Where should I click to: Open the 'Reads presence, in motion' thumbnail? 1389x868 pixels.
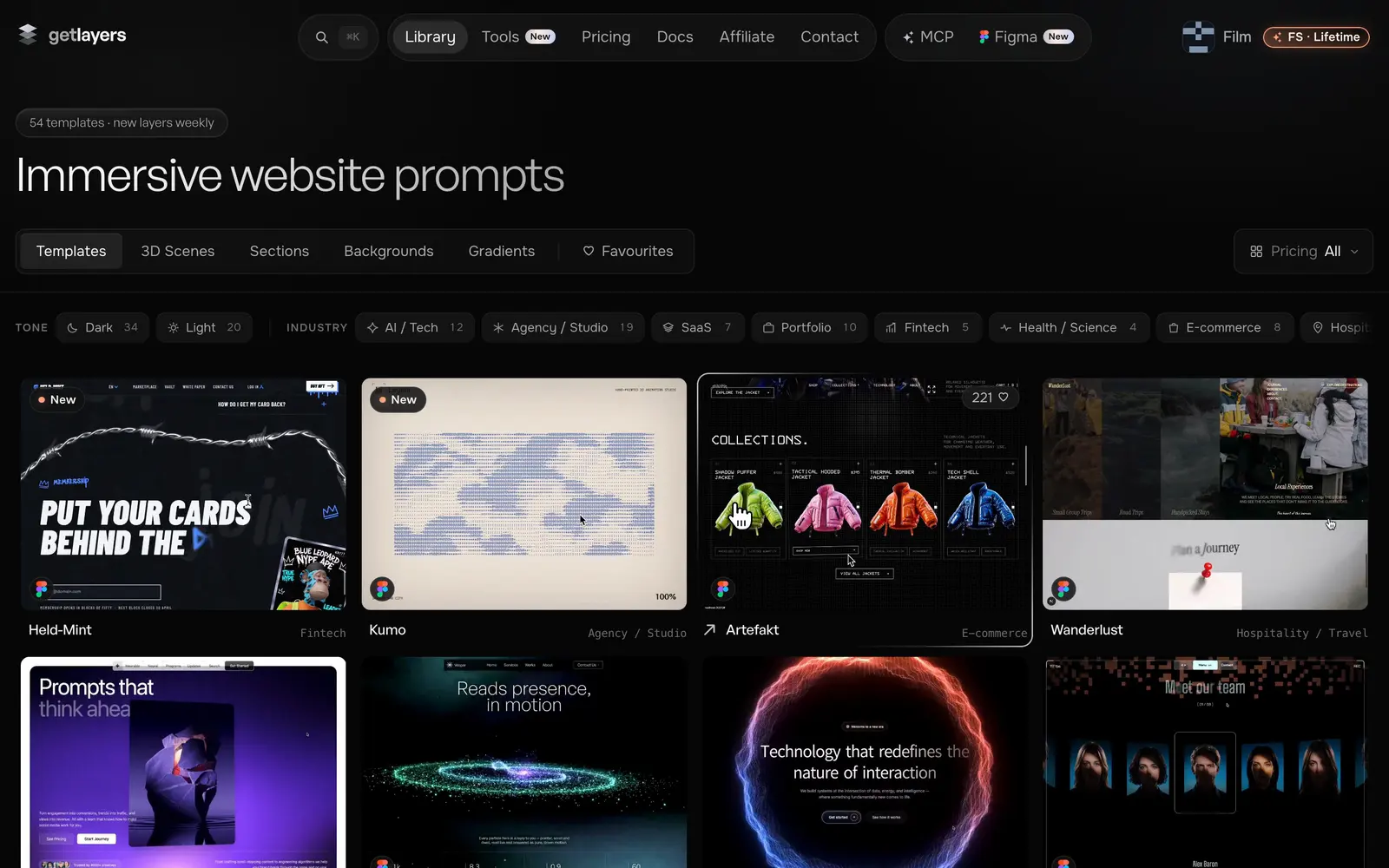coord(524,763)
